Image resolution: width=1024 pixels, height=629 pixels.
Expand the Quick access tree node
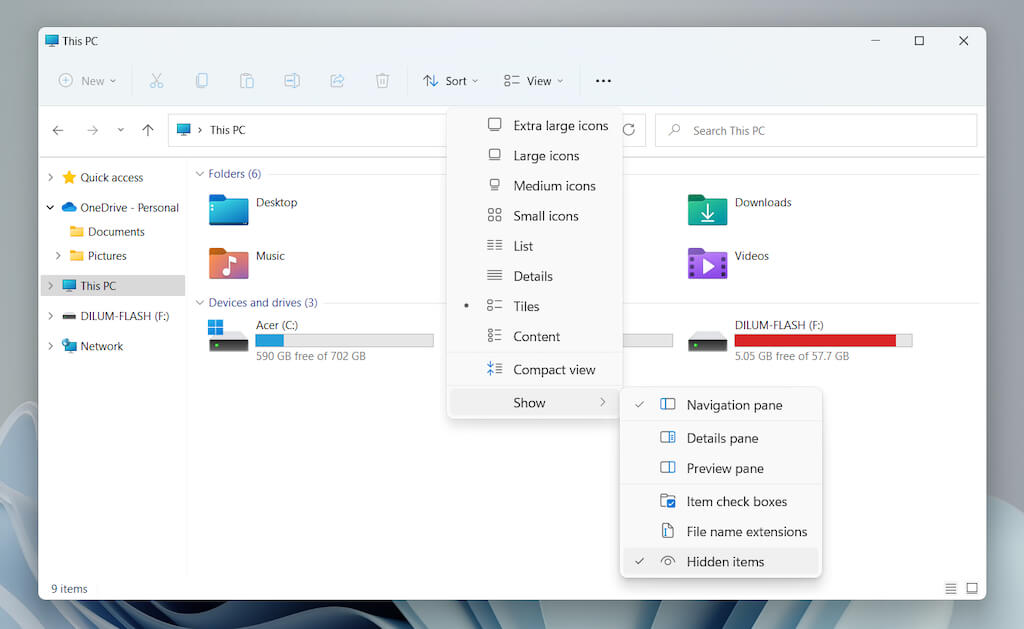pyautogui.click(x=51, y=178)
